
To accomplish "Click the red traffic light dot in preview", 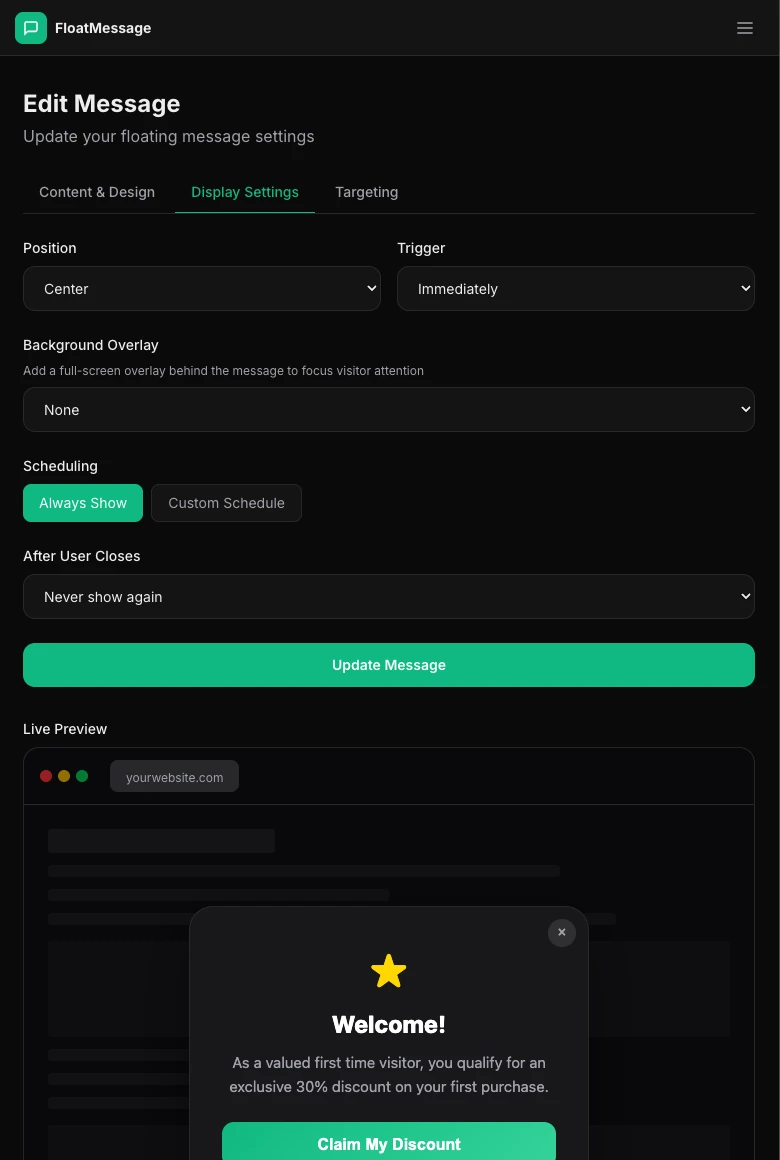I will tap(46, 775).
